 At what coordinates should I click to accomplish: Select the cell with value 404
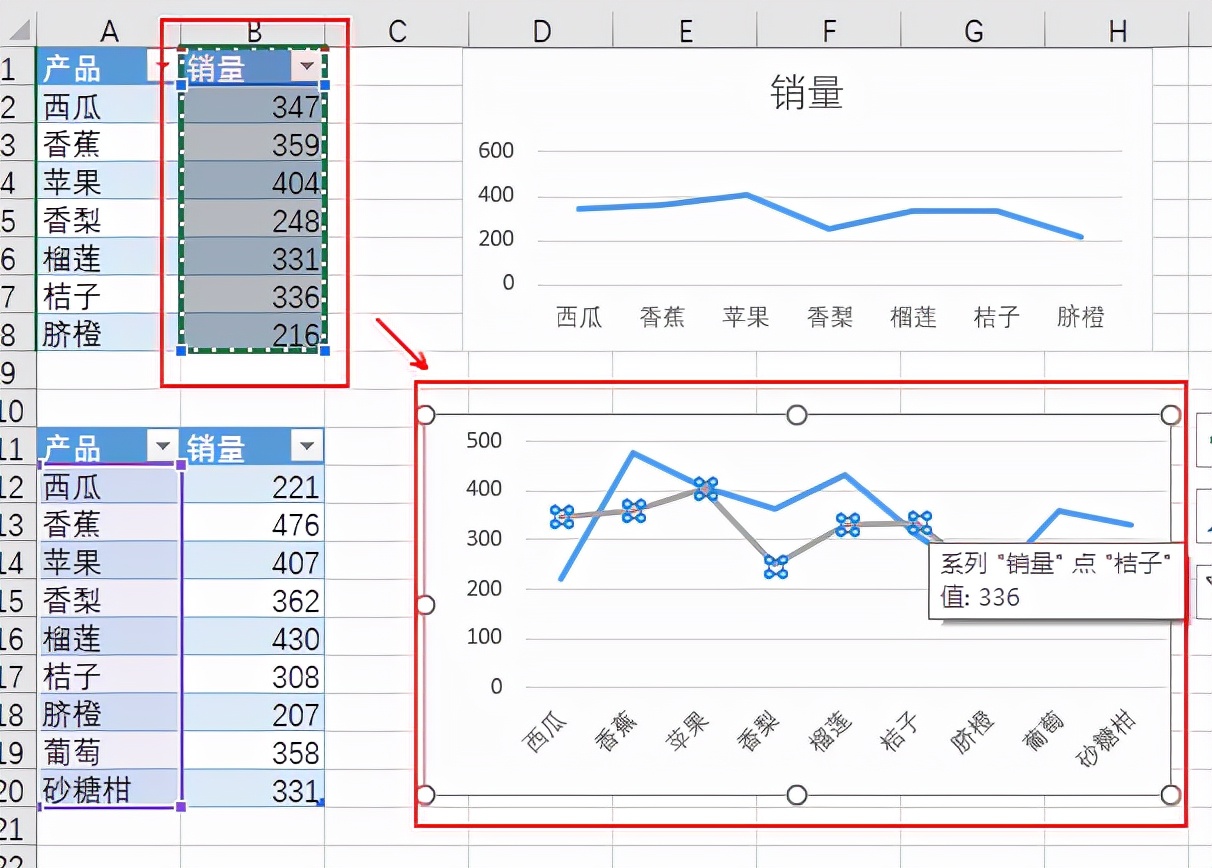click(x=253, y=181)
